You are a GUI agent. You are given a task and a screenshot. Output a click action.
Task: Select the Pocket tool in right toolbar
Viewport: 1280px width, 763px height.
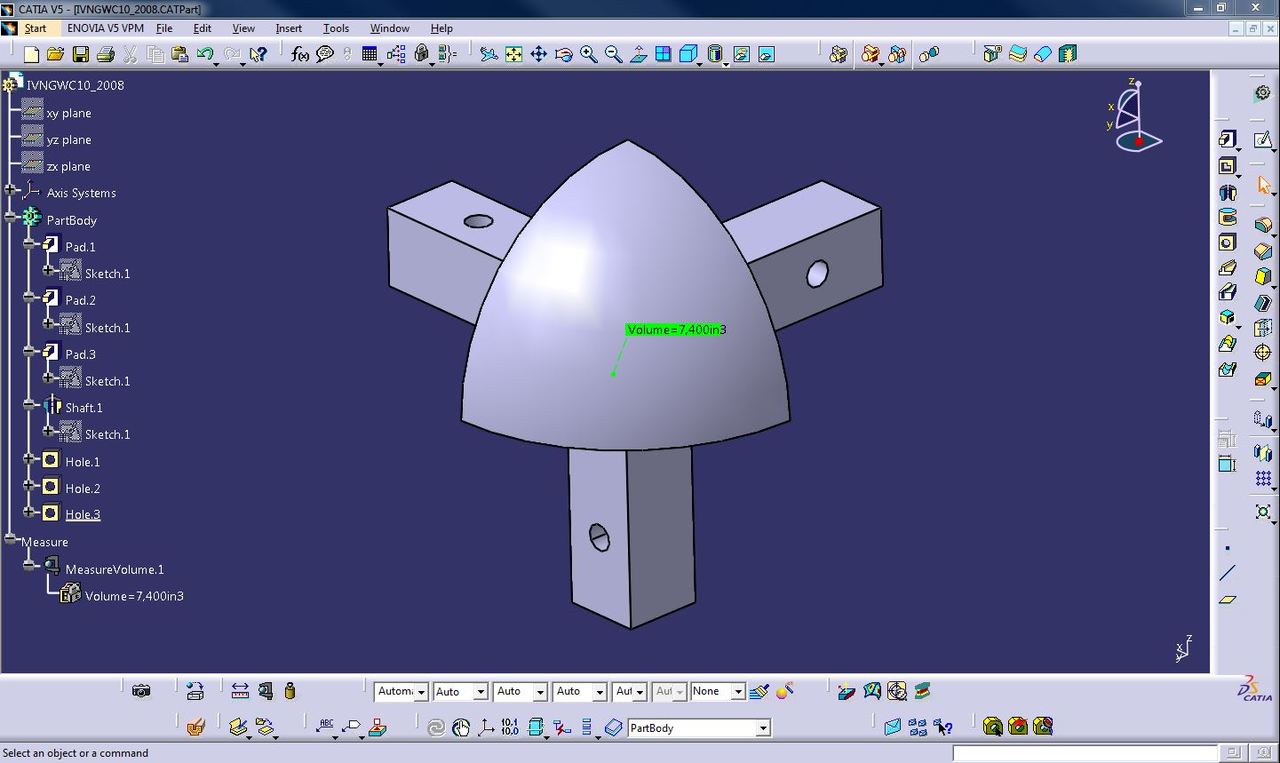(1228, 166)
